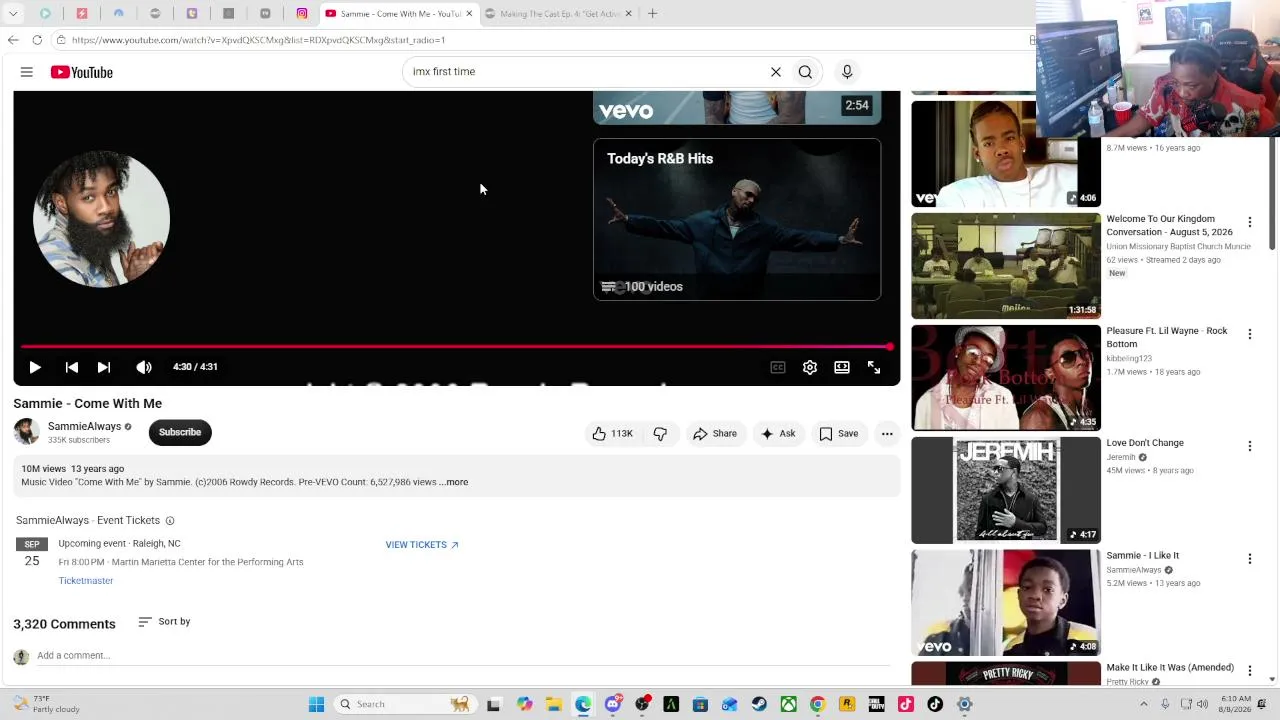Open Google Chrome from taskbar

coord(818,704)
